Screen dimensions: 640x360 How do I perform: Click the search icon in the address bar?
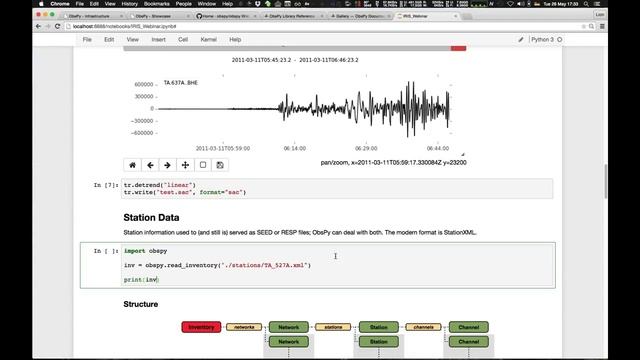coord(591,26)
